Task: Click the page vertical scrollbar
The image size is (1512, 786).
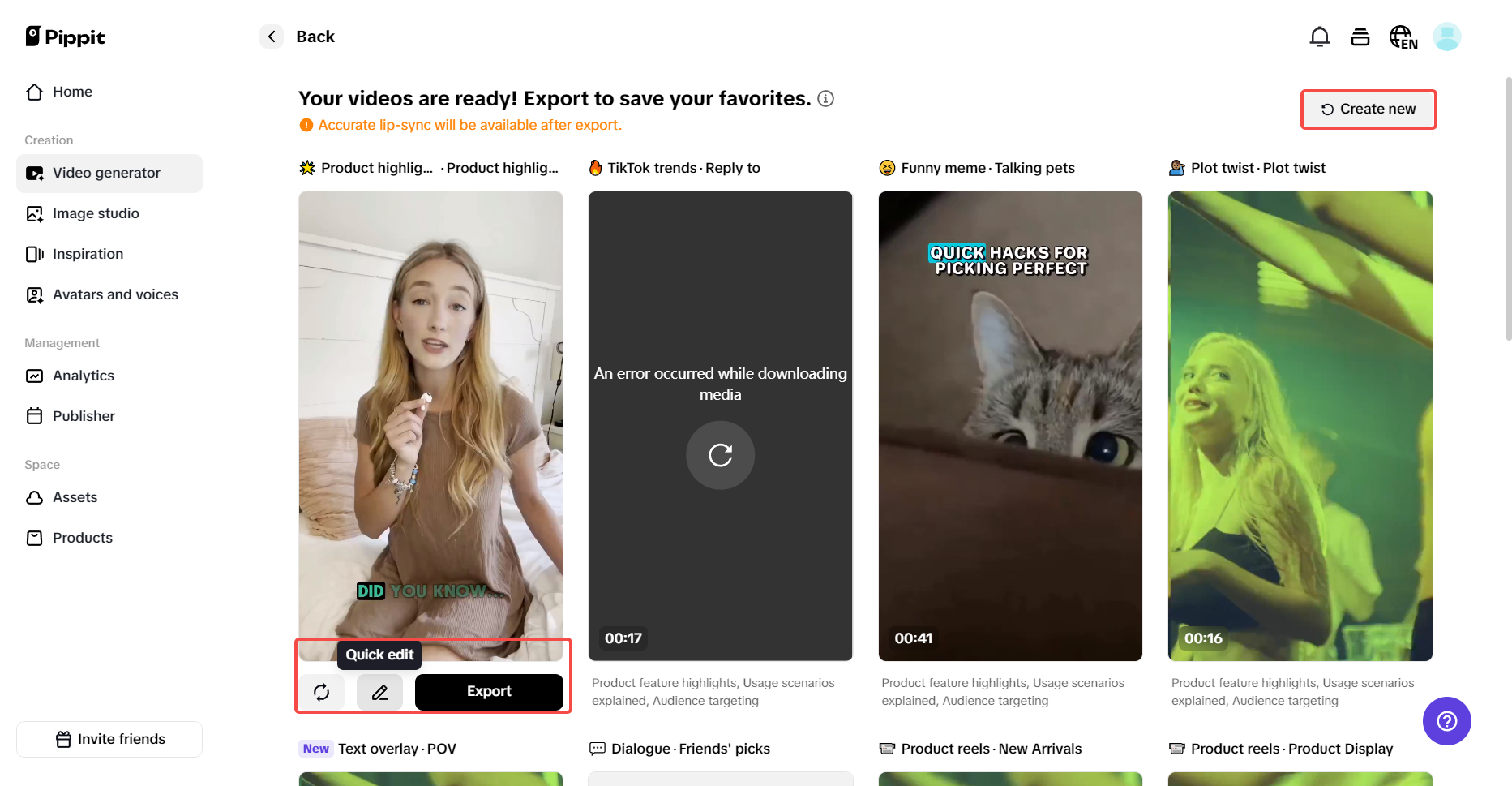Action: (1508, 209)
